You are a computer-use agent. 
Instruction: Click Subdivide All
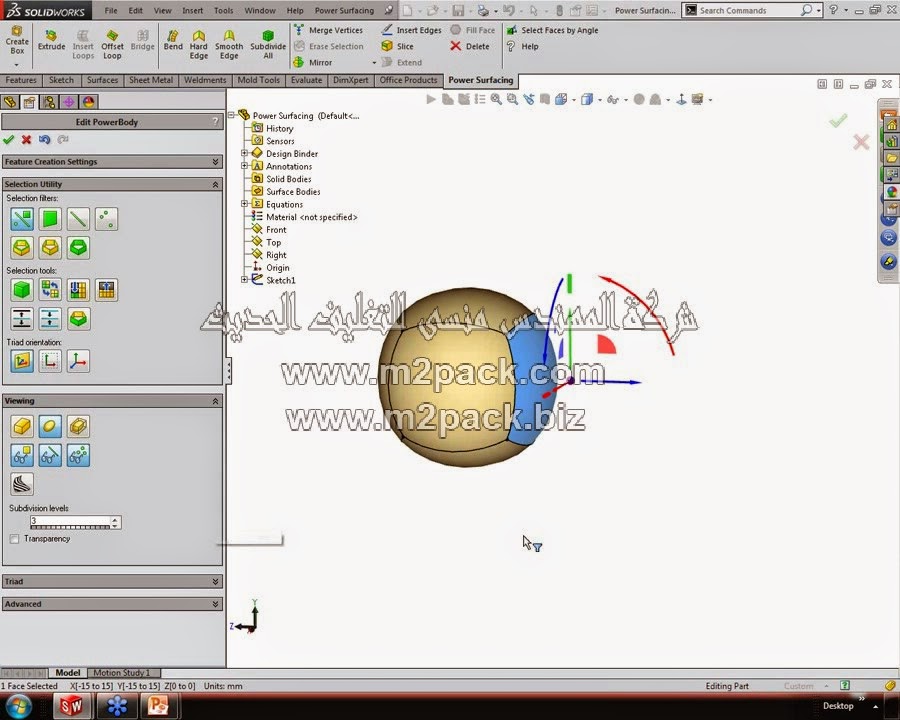coord(268,45)
